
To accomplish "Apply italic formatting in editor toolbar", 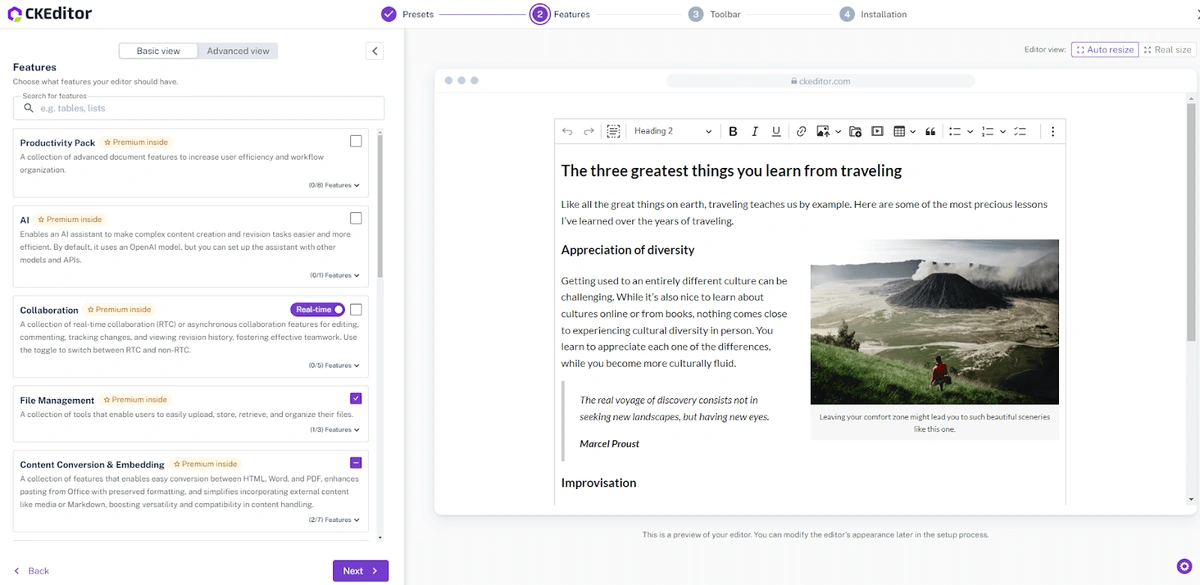I will (755, 131).
